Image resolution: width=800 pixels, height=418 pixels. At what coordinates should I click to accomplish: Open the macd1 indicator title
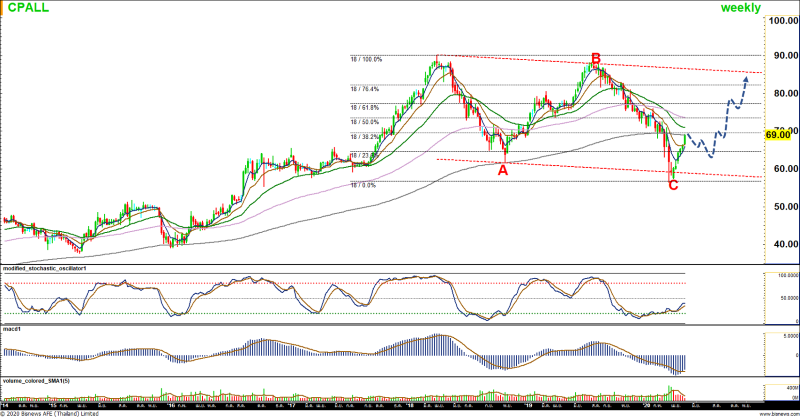click(13, 327)
